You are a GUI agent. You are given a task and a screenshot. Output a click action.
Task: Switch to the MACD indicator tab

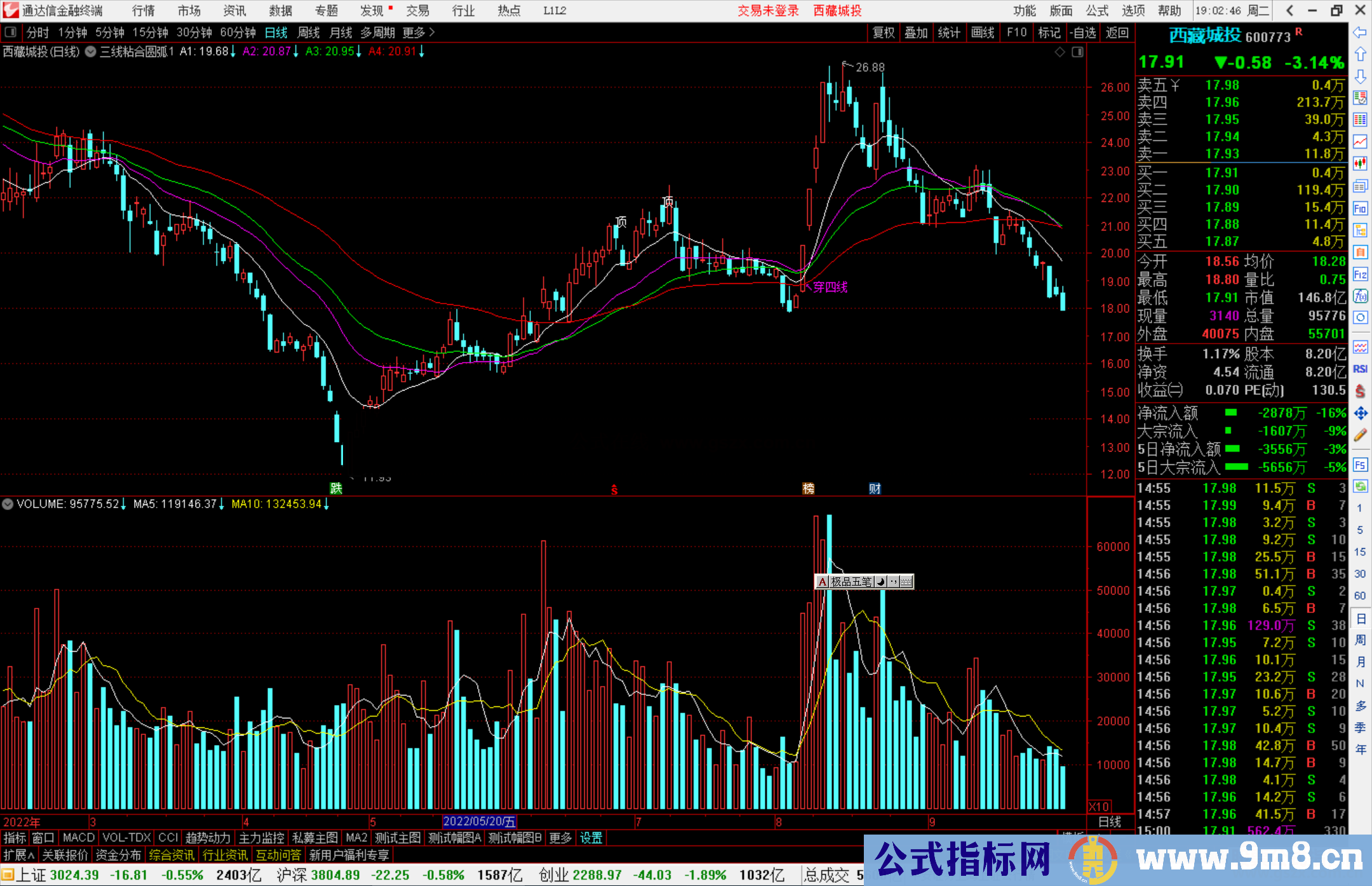tap(78, 838)
